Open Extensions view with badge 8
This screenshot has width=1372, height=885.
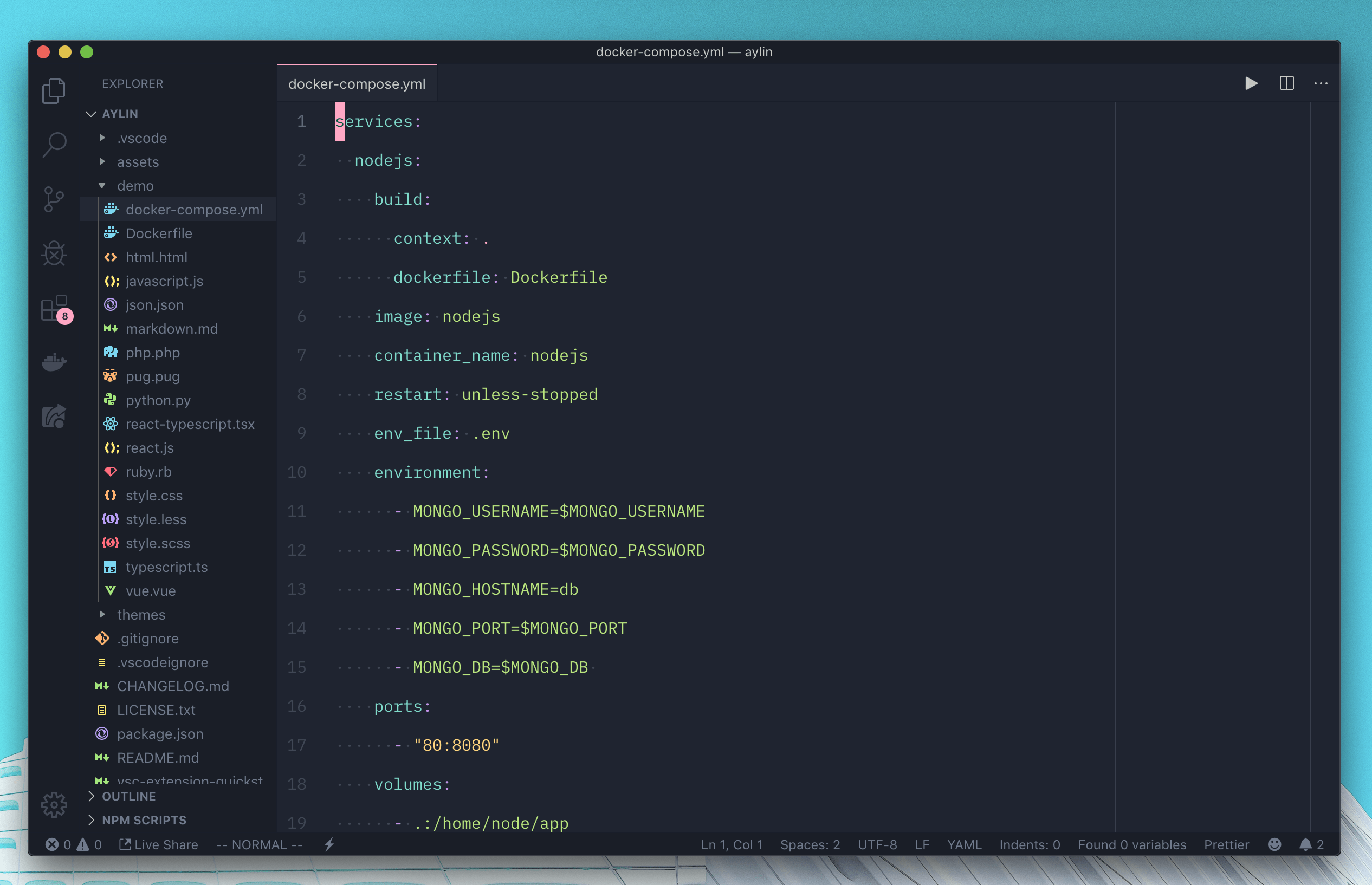[55, 309]
